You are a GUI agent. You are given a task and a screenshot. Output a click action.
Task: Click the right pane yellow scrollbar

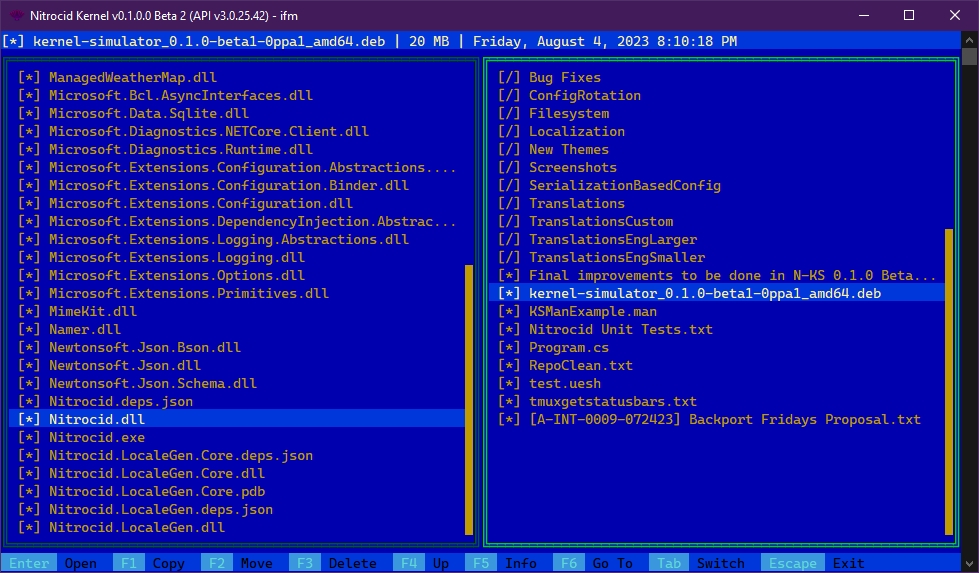point(949,380)
